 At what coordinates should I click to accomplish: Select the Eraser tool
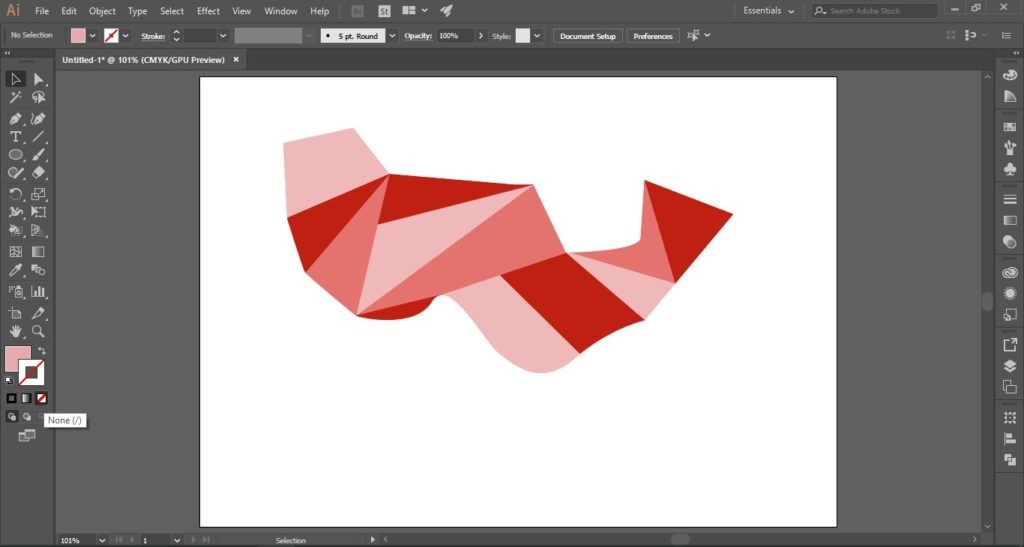pyautogui.click(x=39, y=173)
